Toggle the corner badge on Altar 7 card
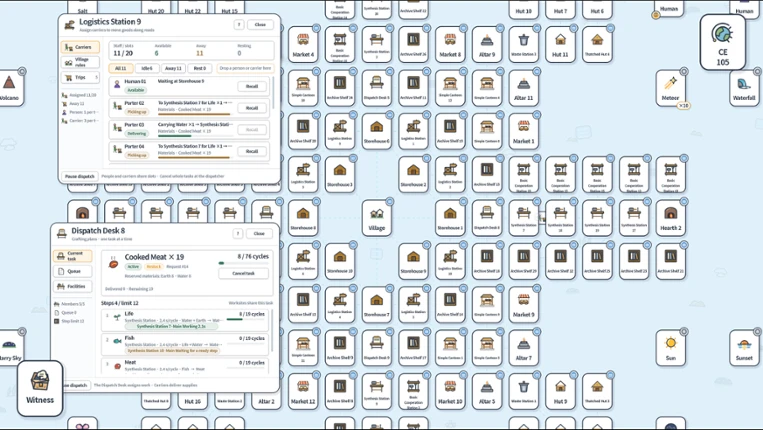This screenshot has width=763, height=430. pyautogui.click(x=537, y=332)
